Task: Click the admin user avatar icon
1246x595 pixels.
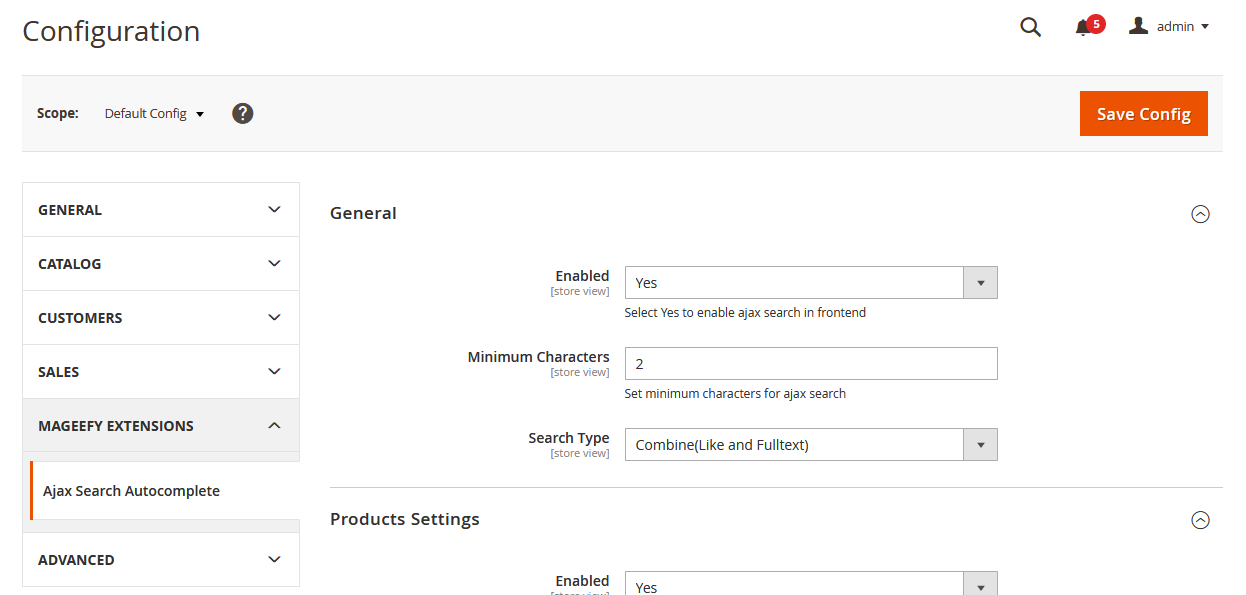Action: (1138, 26)
